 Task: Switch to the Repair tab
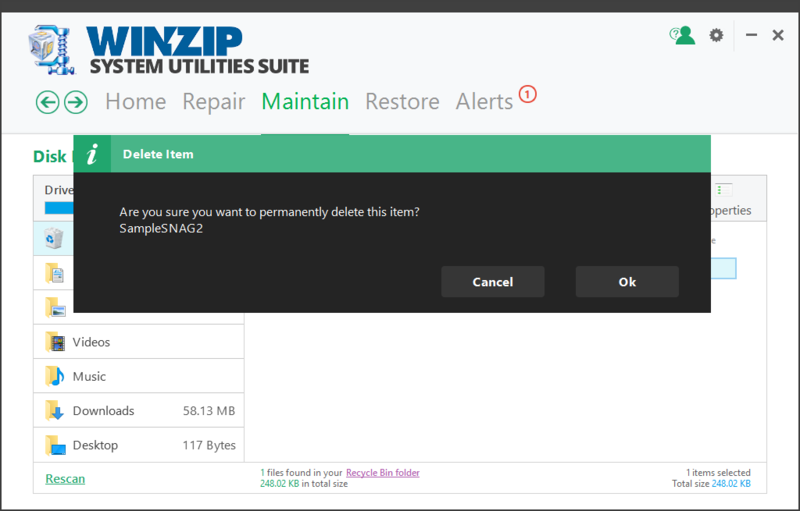click(x=214, y=101)
